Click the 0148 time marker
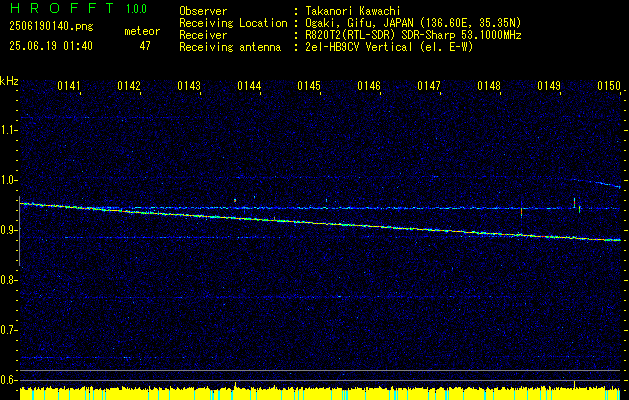Screen dimensions: 629x400 [x=489, y=86]
